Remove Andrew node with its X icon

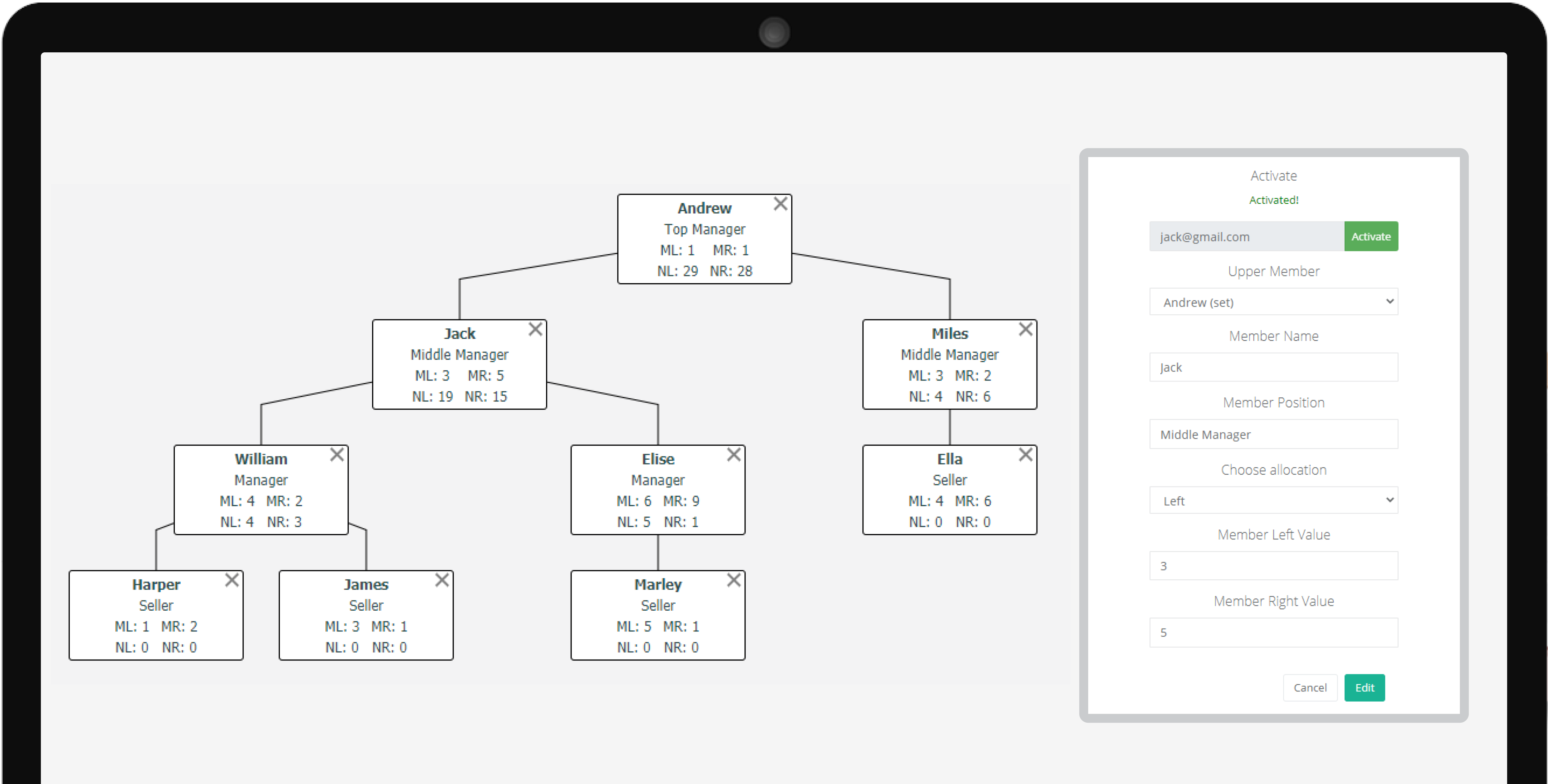tap(780, 204)
